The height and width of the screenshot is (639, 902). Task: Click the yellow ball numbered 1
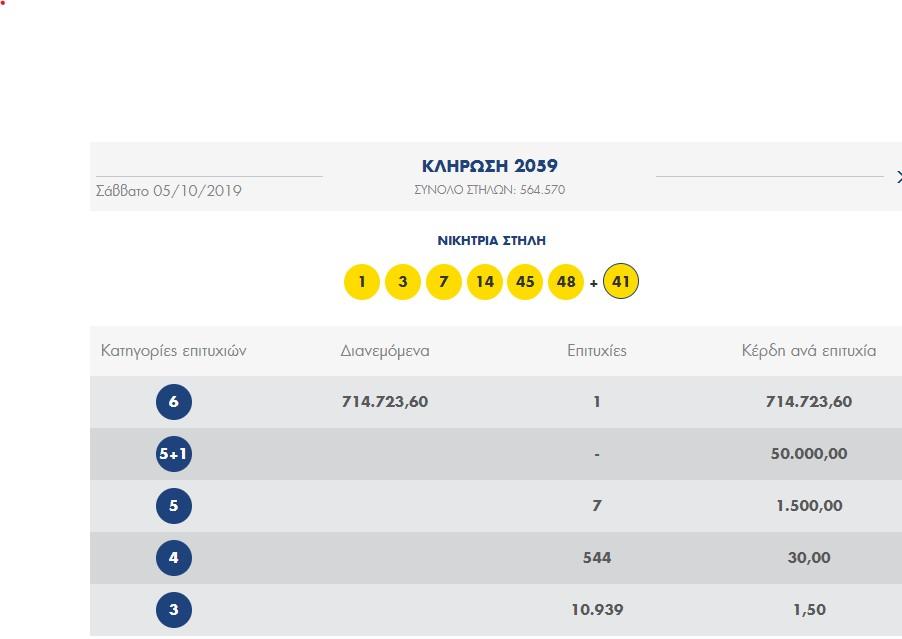(x=362, y=282)
